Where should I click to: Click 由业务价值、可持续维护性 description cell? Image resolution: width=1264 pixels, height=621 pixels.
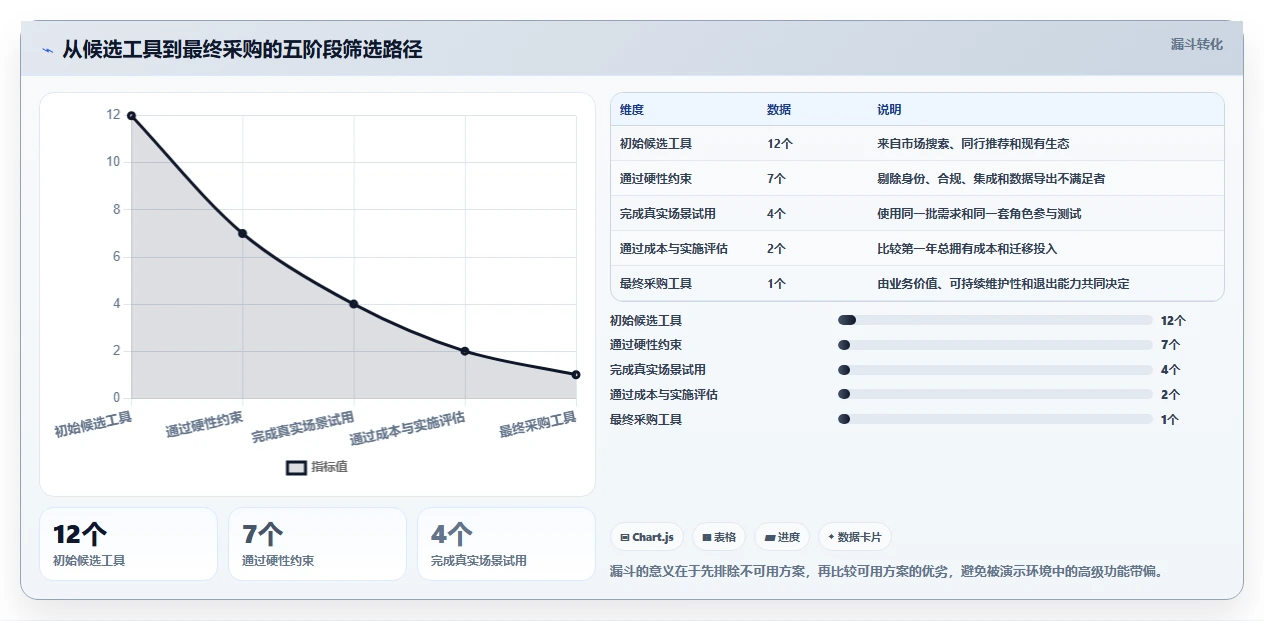click(x=1003, y=284)
